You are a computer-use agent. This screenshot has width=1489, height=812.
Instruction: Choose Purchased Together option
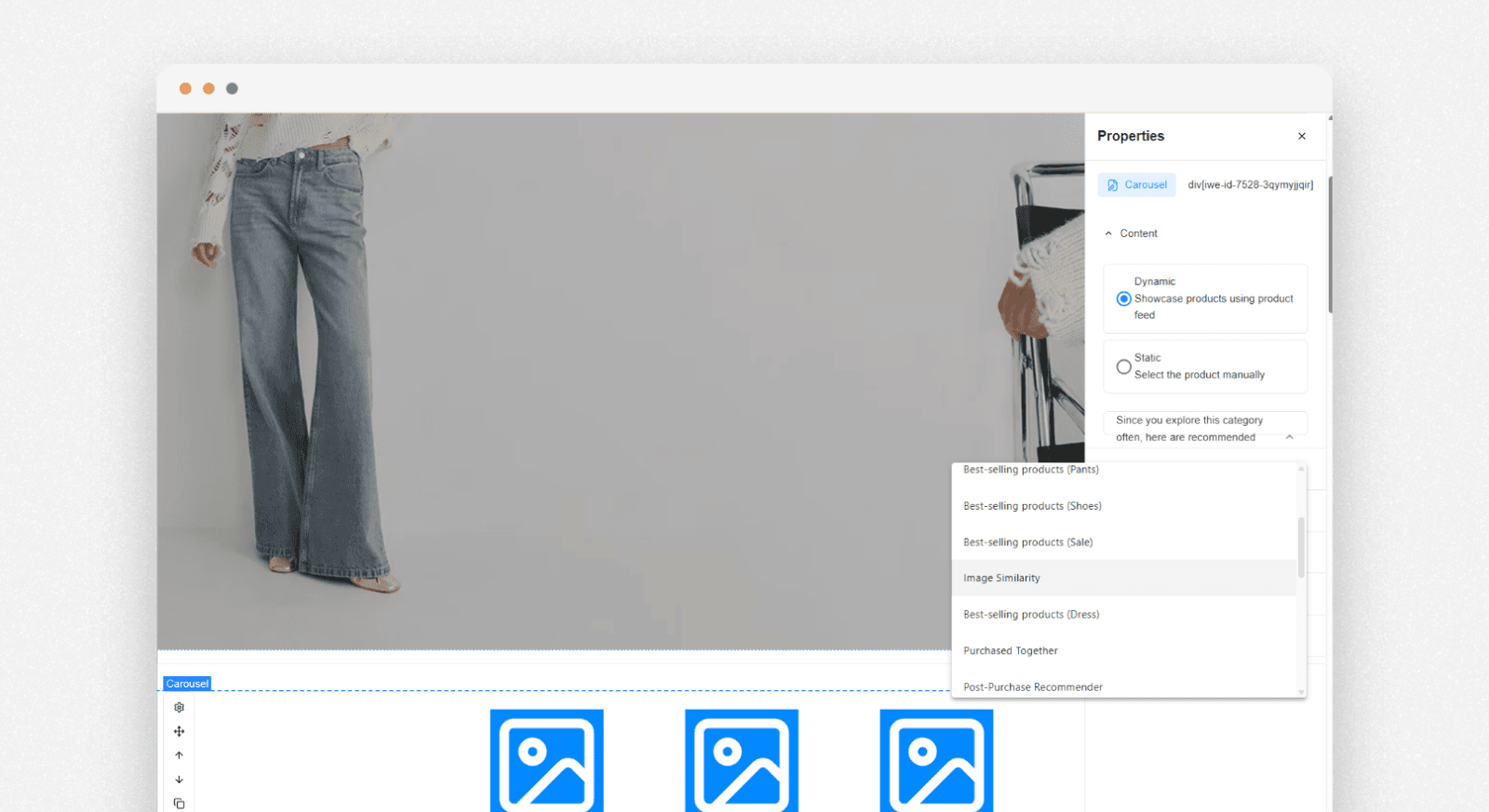1124,651
